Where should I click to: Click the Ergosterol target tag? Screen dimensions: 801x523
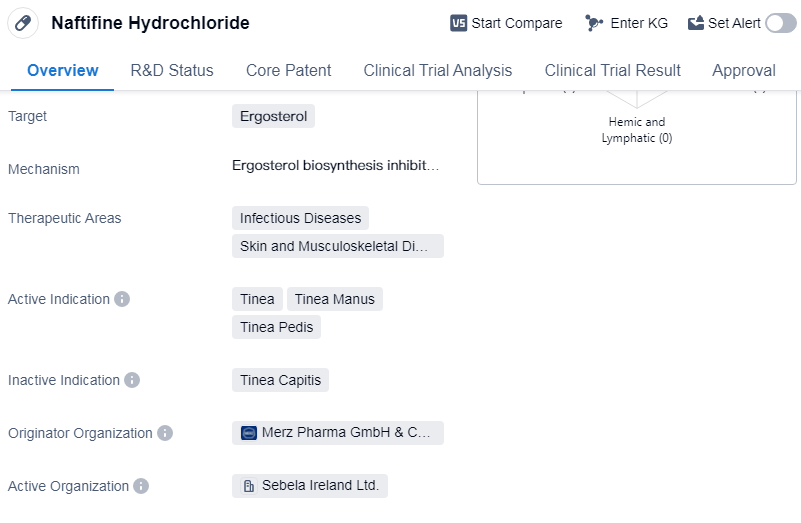273,116
